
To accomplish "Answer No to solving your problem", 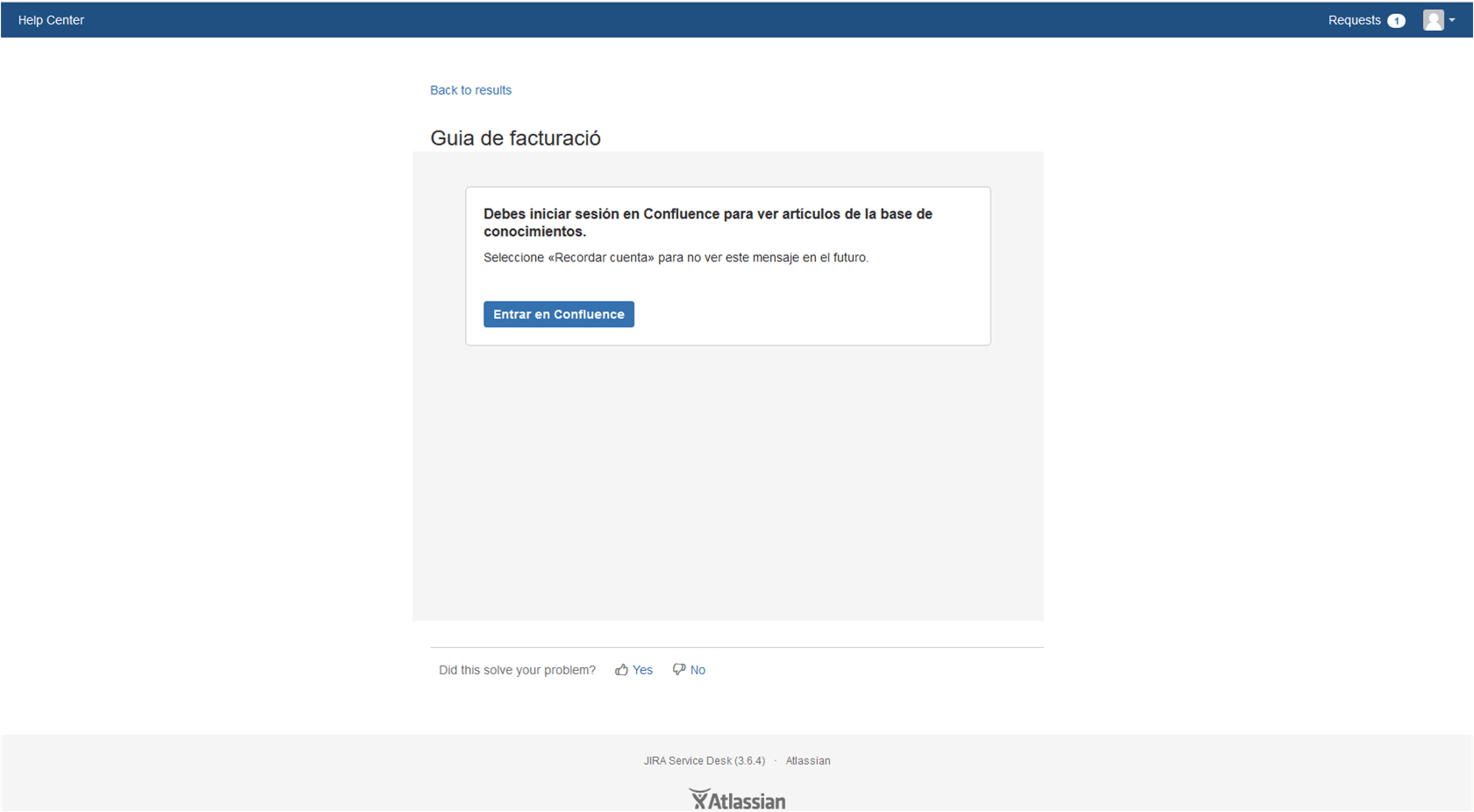I will coord(698,670).
